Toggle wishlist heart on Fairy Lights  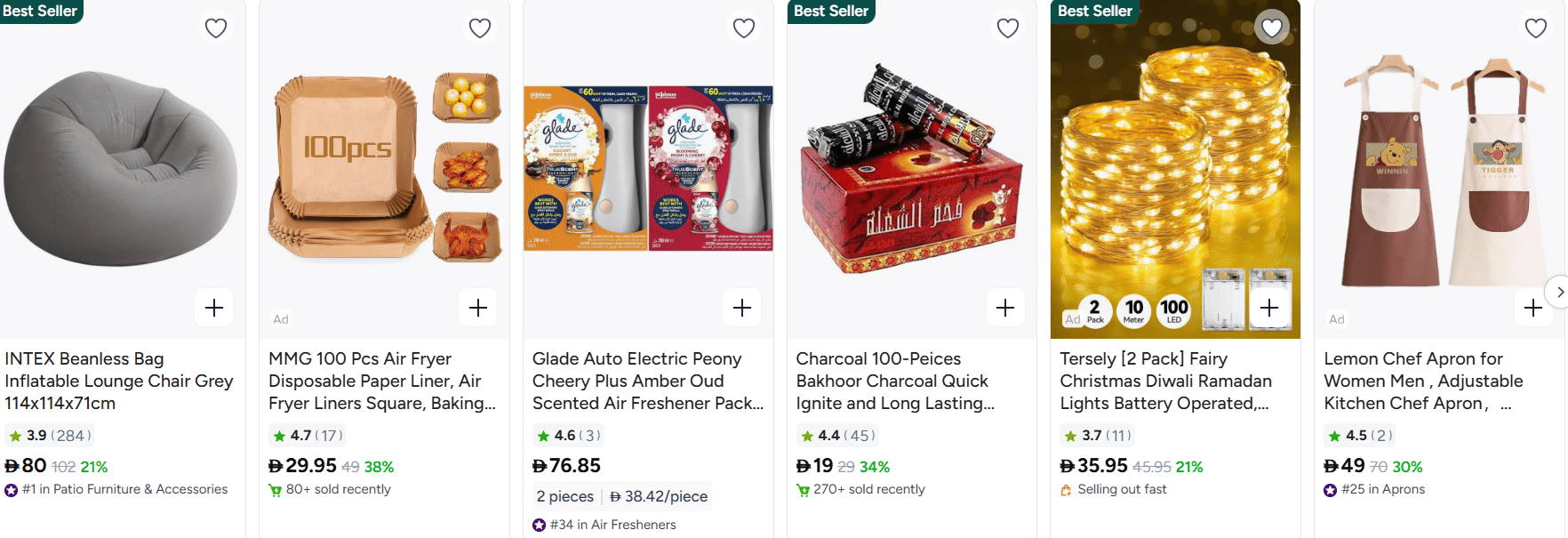[x=1272, y=28]
